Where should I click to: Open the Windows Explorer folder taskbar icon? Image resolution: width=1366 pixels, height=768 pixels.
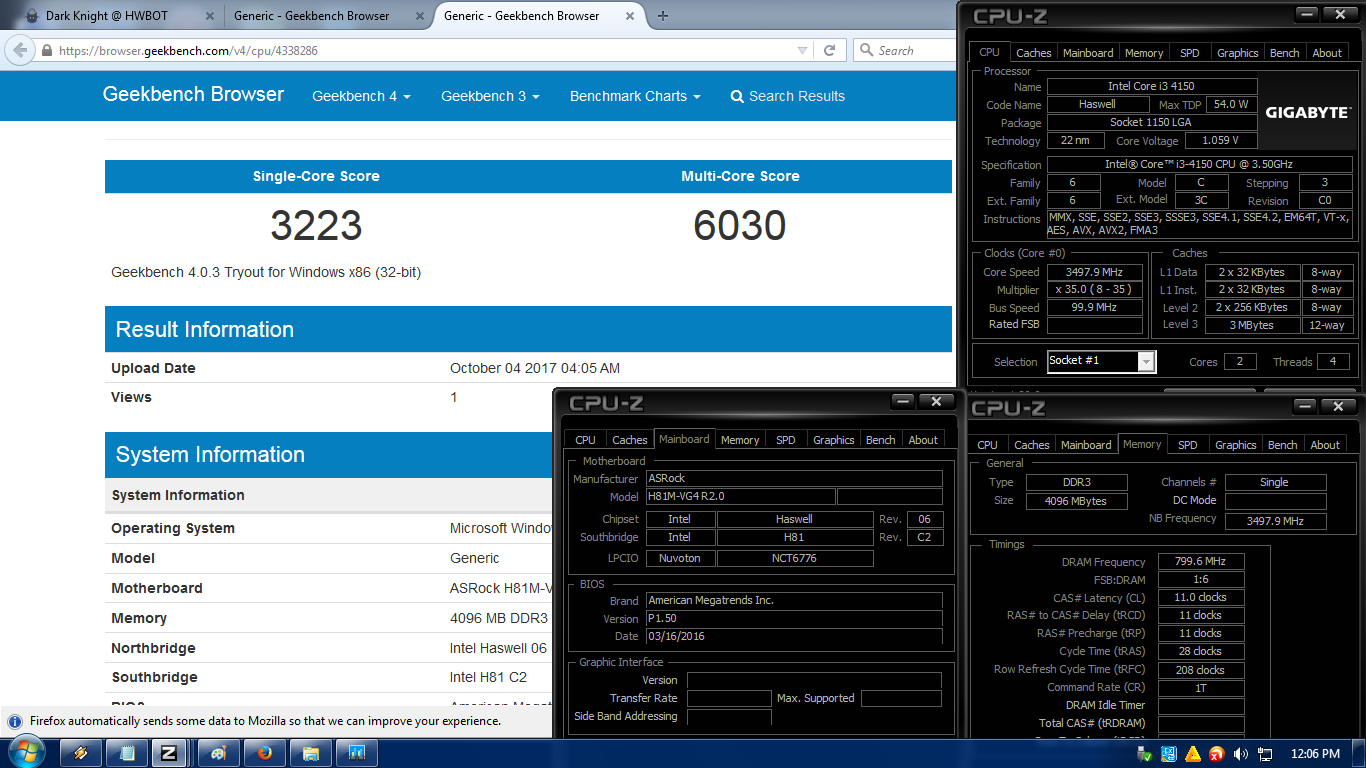click(x=310, y=753)
